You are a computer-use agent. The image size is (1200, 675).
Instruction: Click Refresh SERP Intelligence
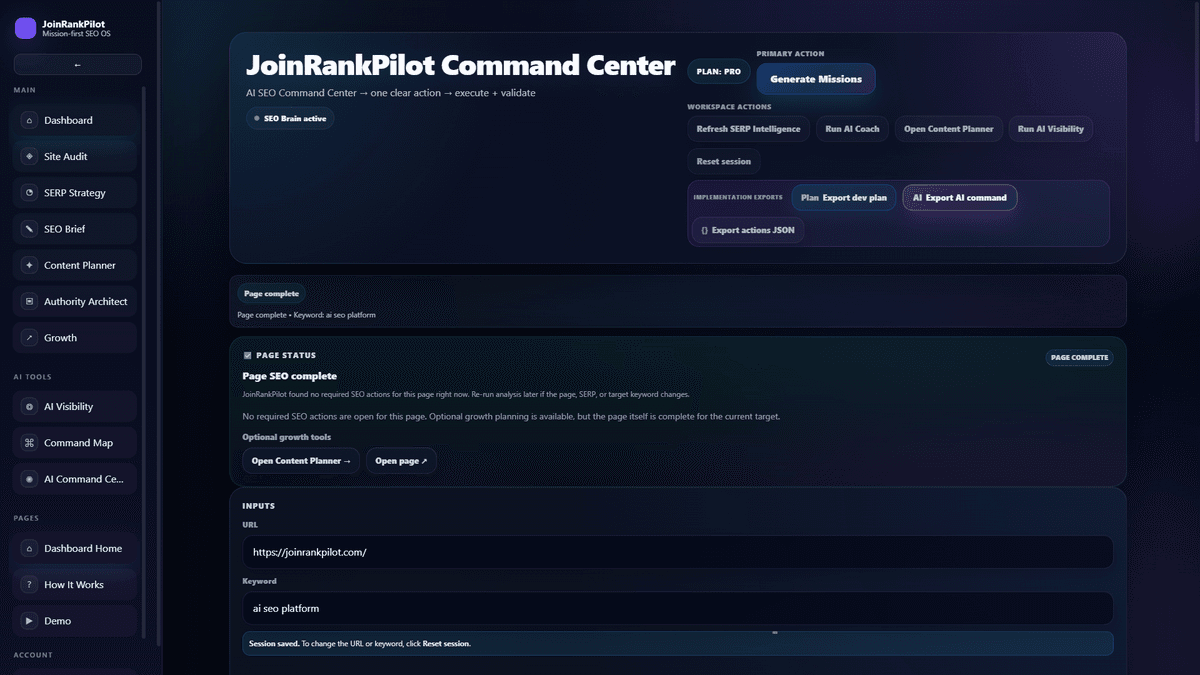(748, 129)
